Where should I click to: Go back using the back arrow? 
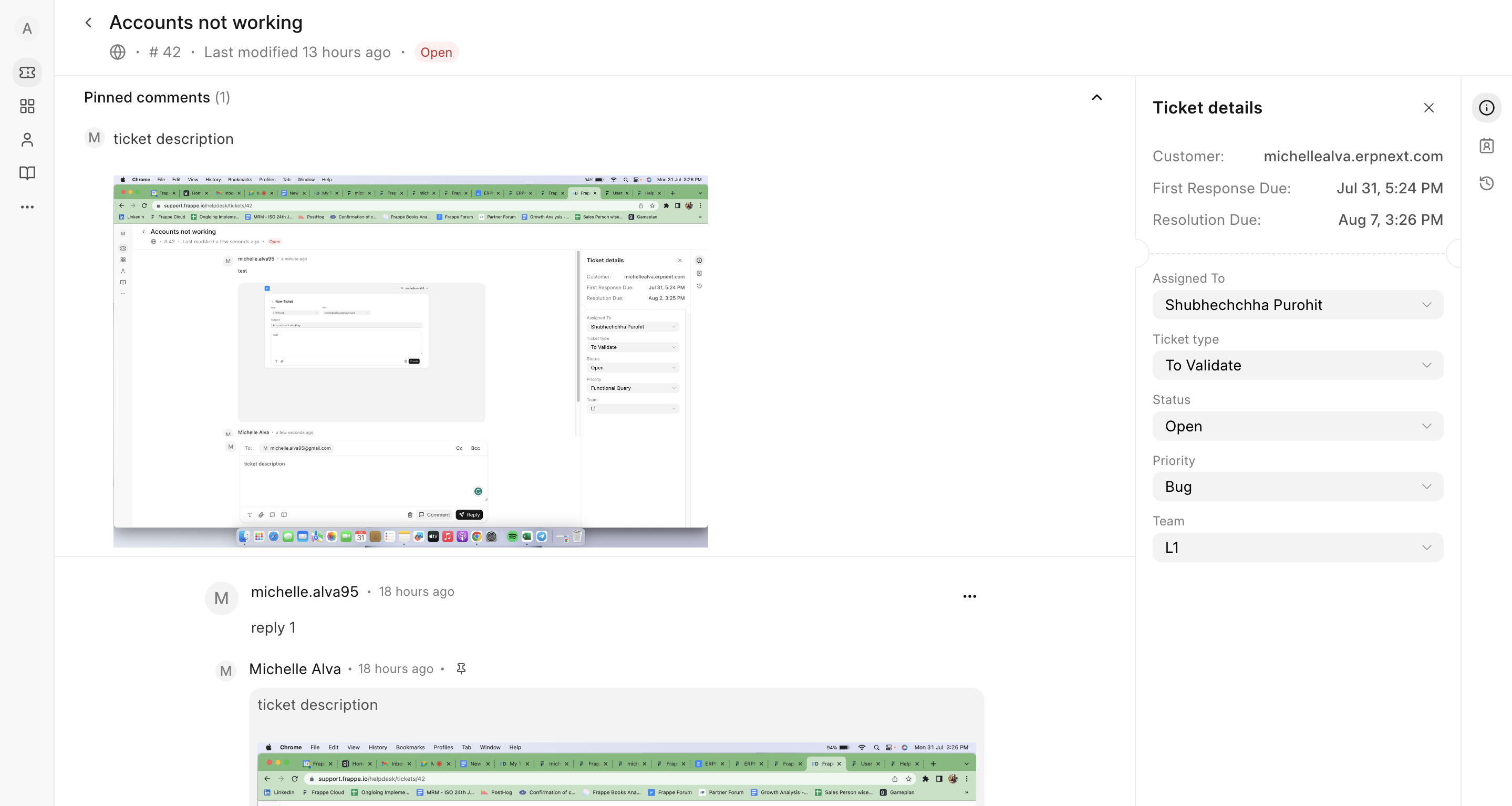88,22
